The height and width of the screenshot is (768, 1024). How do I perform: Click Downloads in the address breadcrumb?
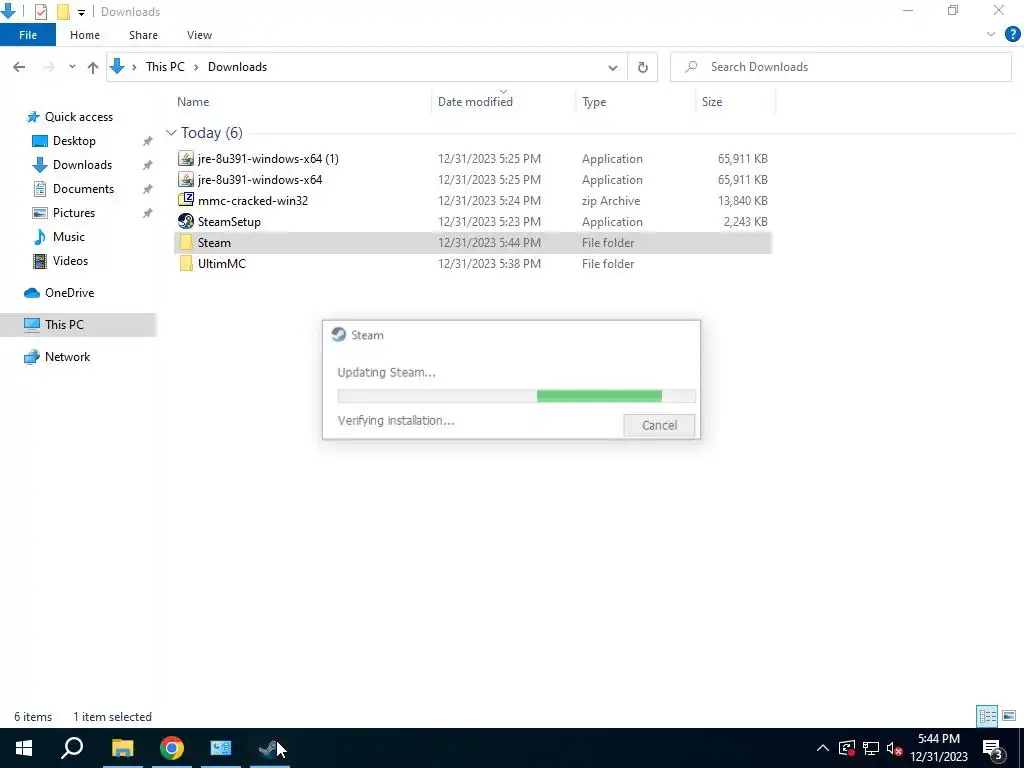[x=237, y=67]
